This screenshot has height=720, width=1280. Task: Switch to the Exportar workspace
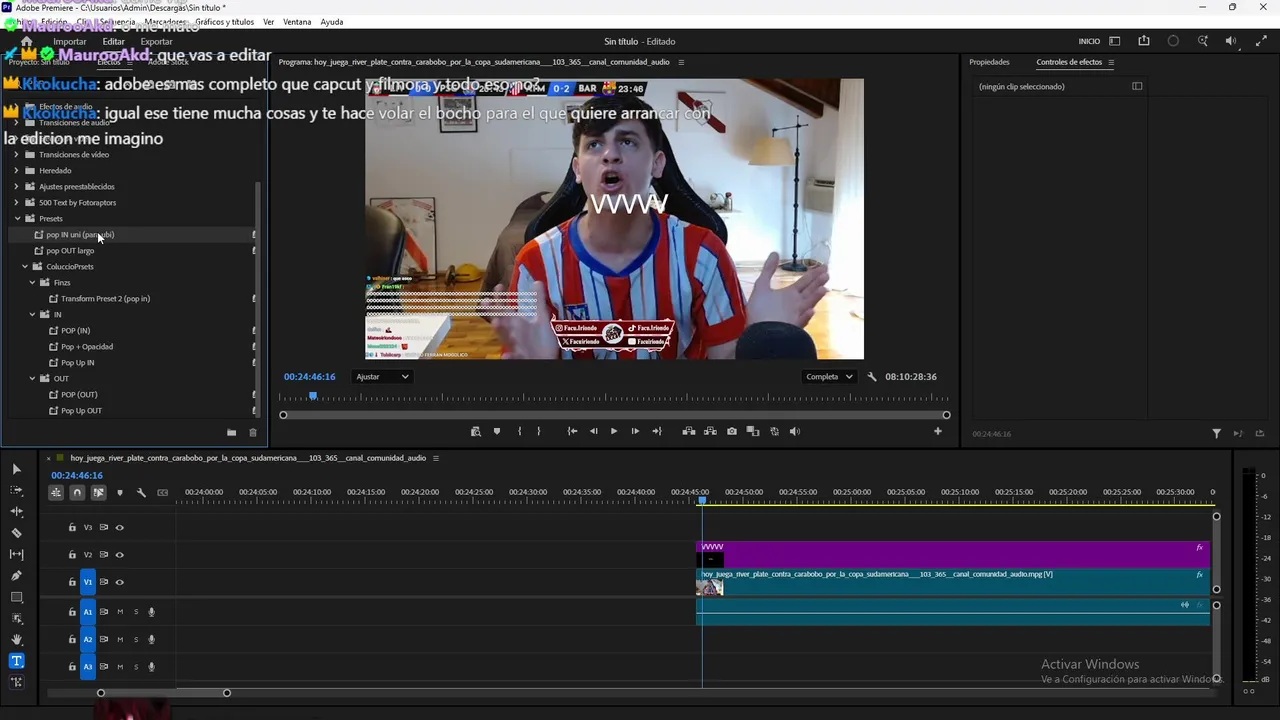pyautogui.click(x=156, y=42)
